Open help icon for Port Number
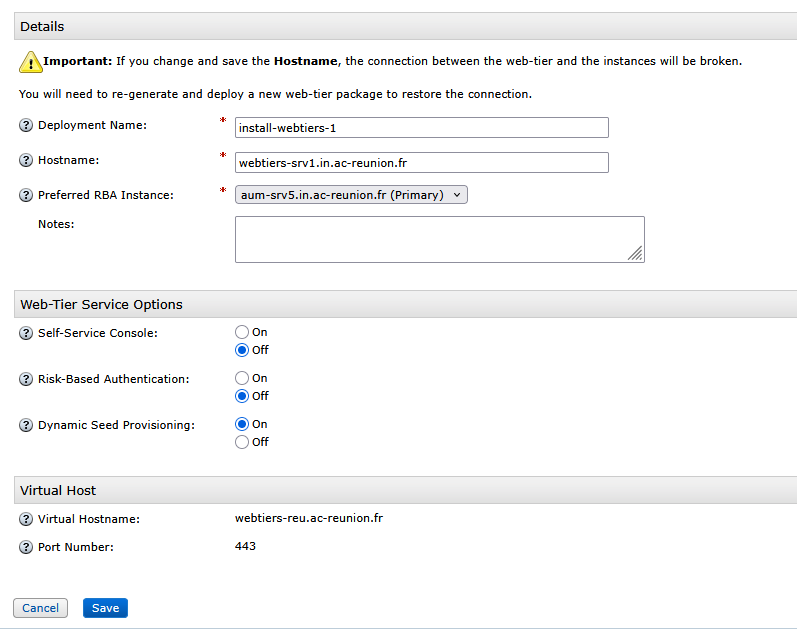Screen dimensions: 797x629 [26, 548]
